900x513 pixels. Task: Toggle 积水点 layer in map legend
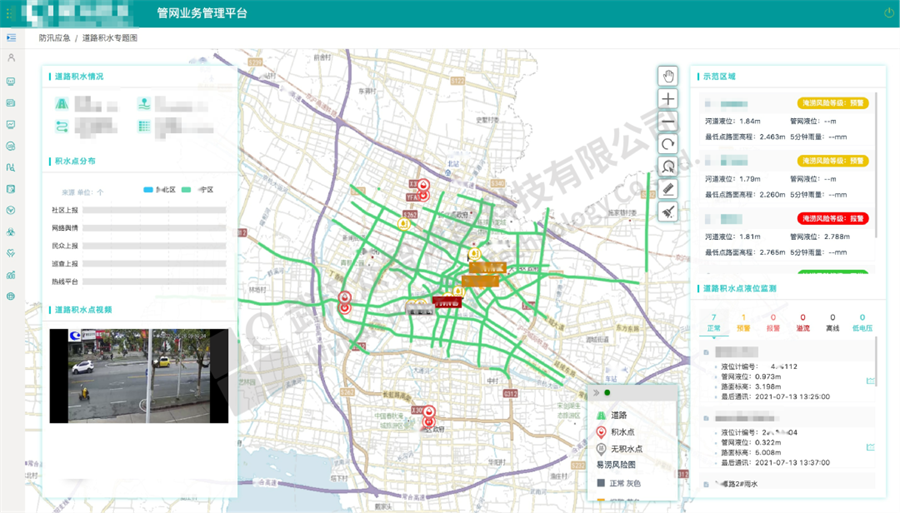(x=615, y=432)
